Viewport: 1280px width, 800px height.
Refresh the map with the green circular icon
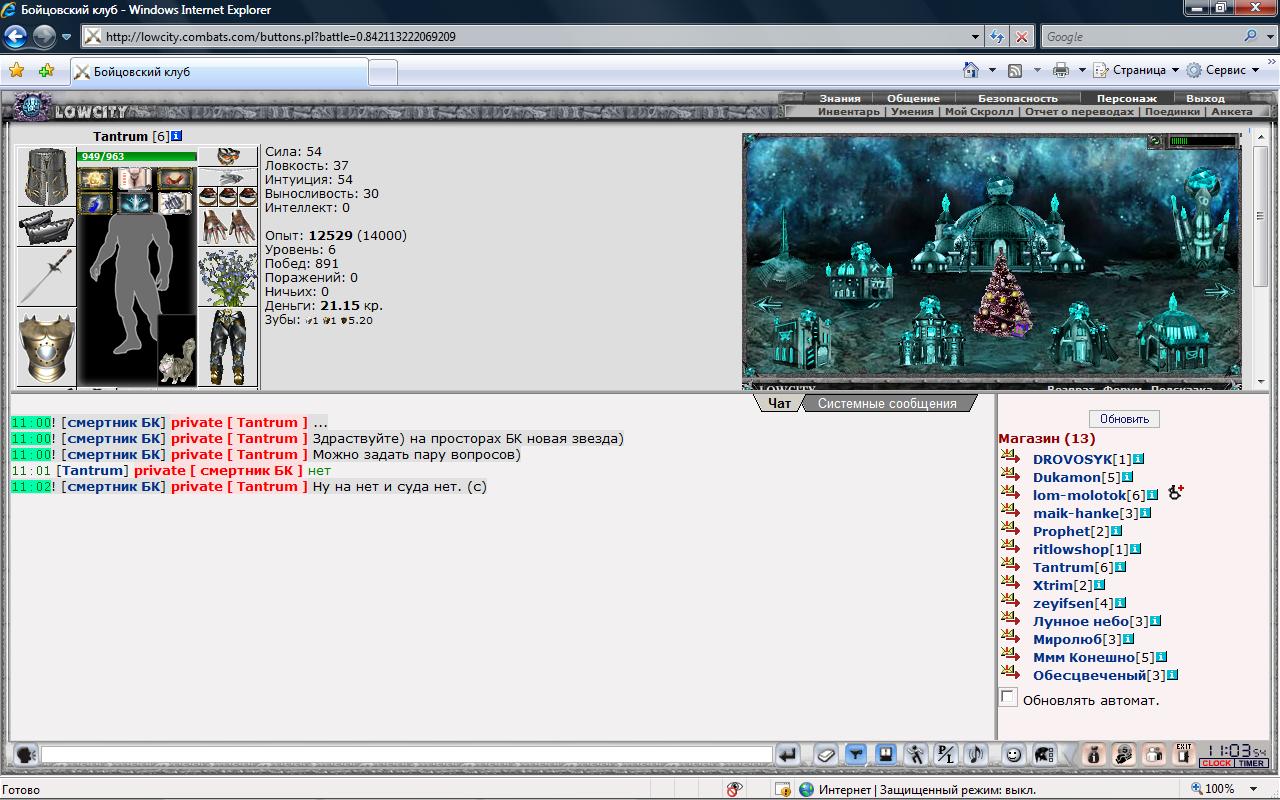[1156, 141]
